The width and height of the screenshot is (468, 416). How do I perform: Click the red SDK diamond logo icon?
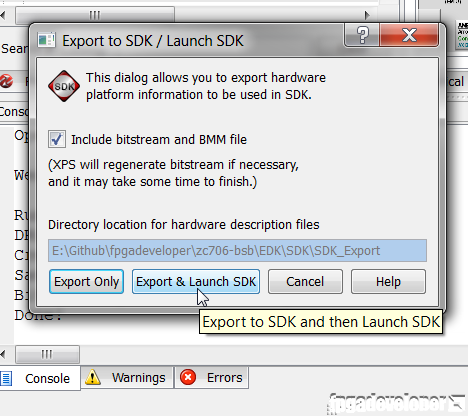pyautogui.click(x=64, y=86)
